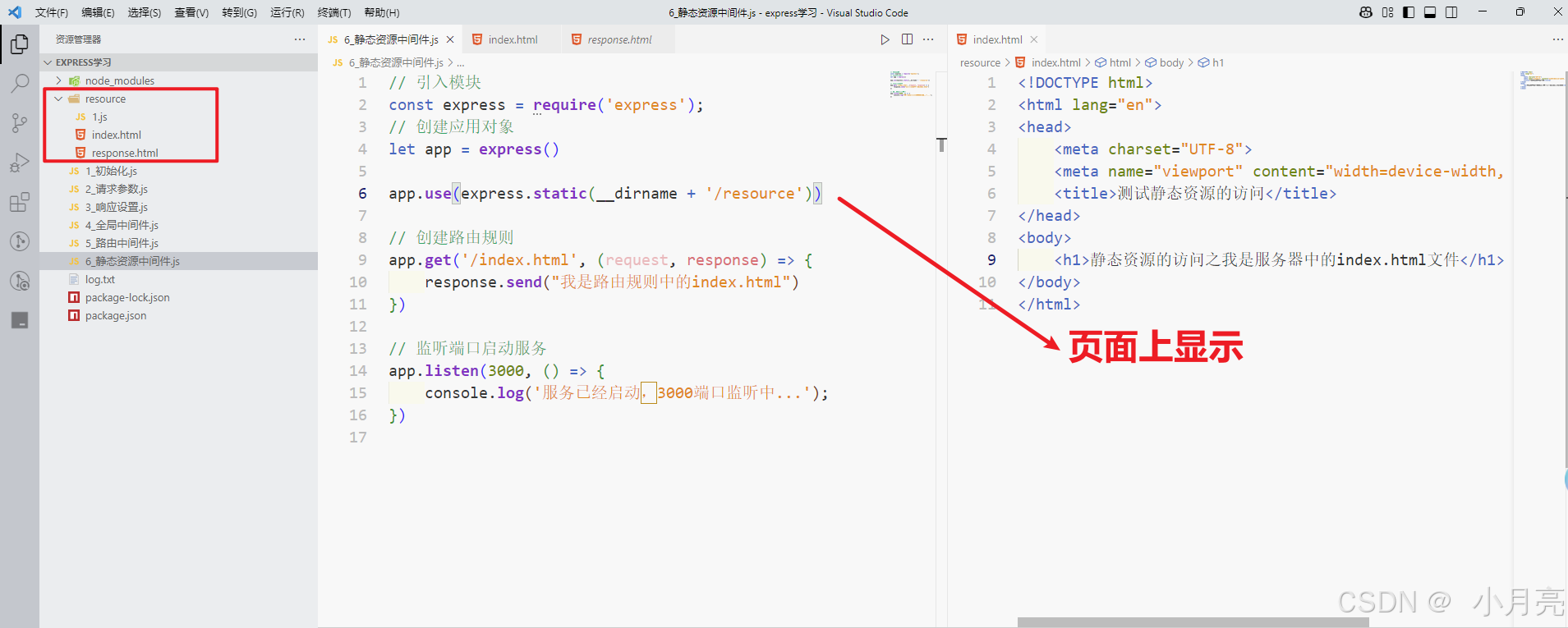This screenshot has width=1568, height=628.
Task: Open more actions for right editor group
Action: coord(1557,39)
